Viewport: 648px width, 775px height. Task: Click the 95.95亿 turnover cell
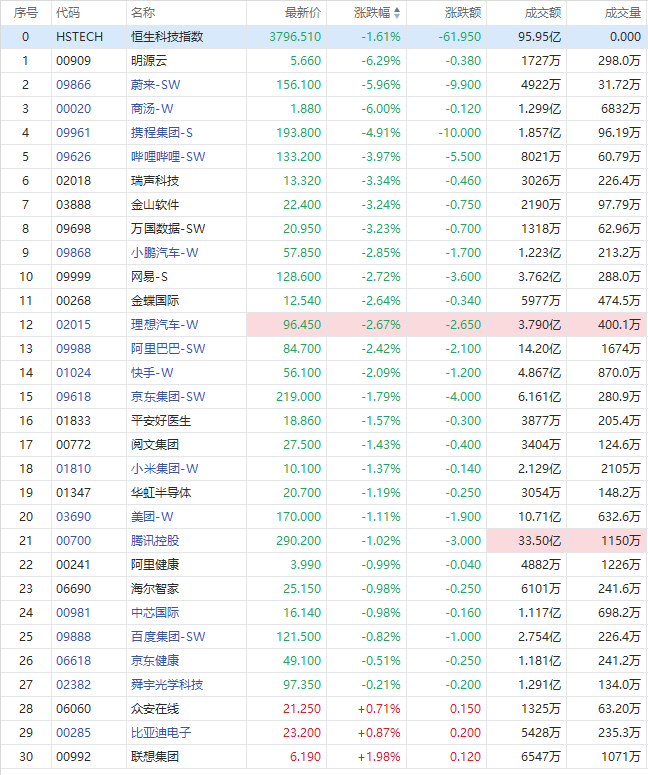(539, 37)
